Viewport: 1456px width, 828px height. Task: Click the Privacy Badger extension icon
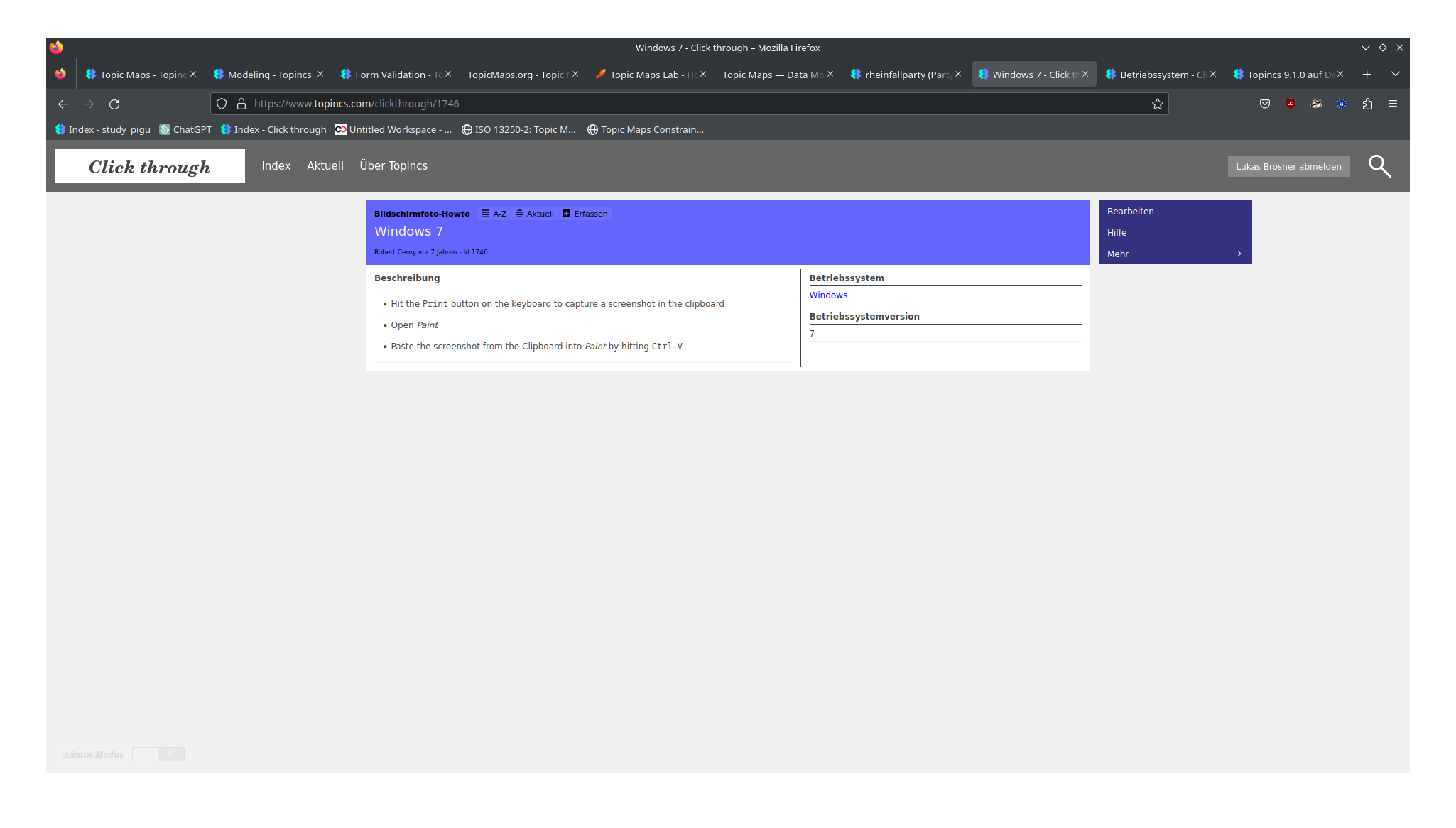click(x=1316, y=104)
